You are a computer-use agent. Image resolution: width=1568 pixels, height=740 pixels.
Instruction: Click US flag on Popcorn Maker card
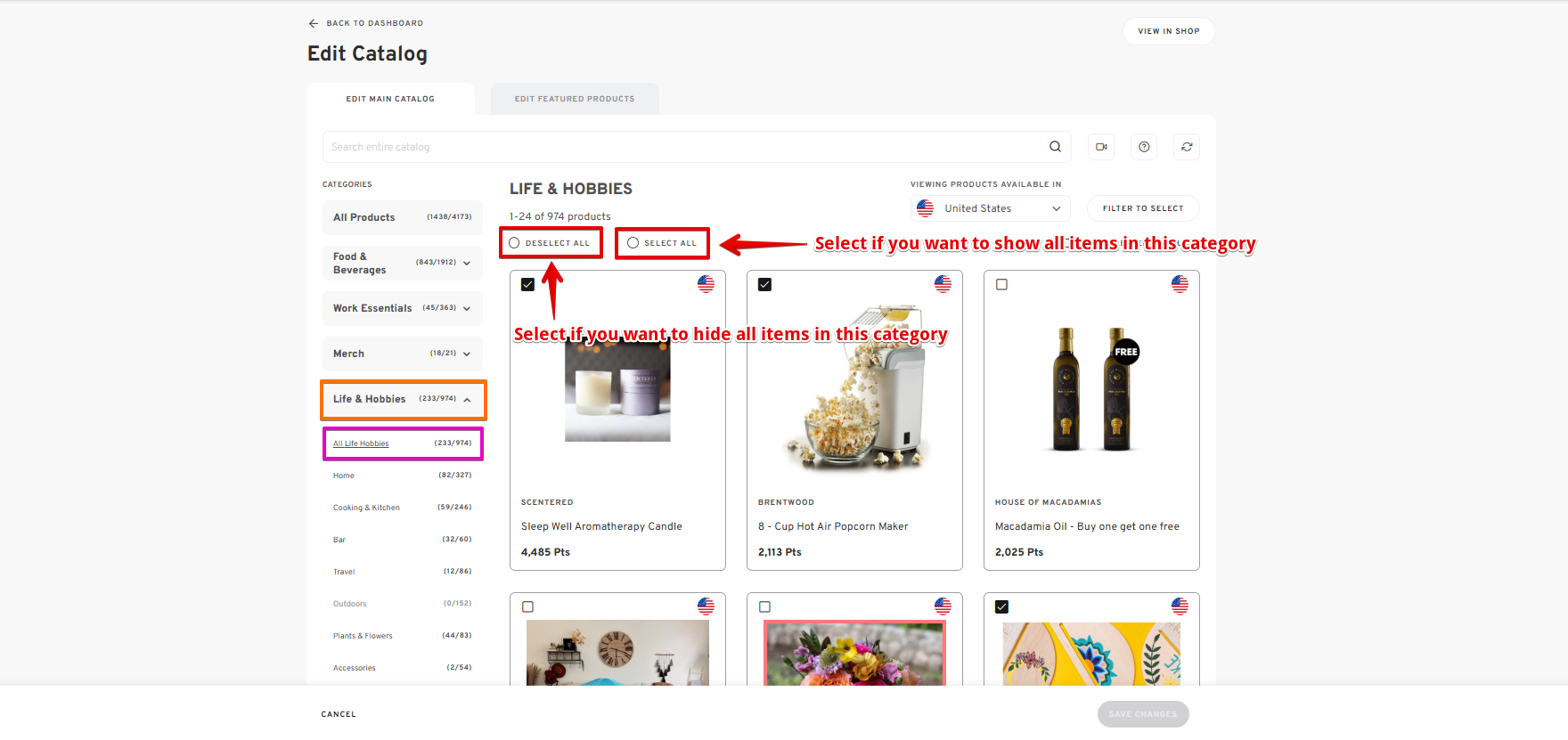pyautogui.click(x=943, y=284)
